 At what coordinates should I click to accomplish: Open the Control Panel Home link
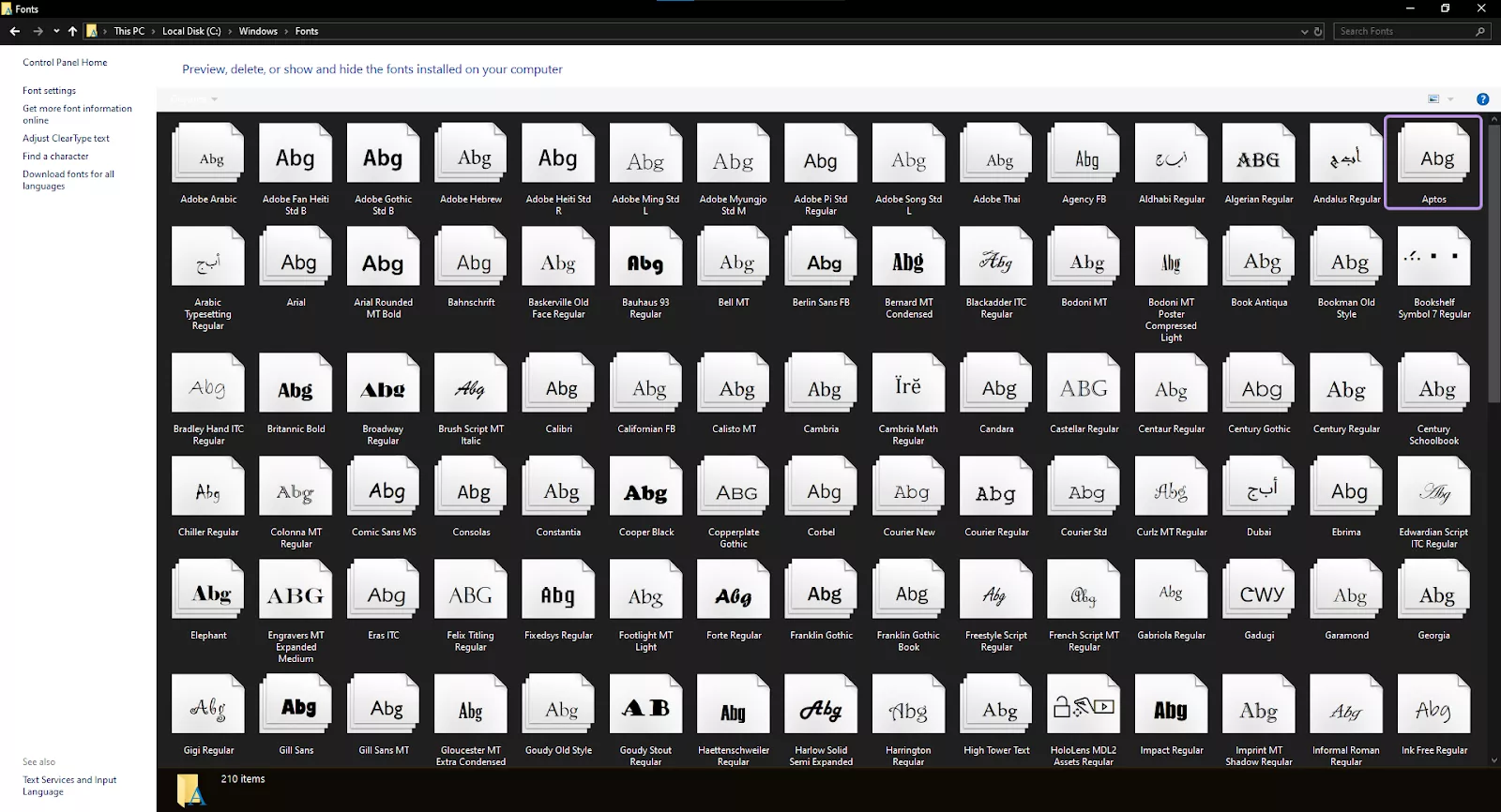(x=65, y=63)
